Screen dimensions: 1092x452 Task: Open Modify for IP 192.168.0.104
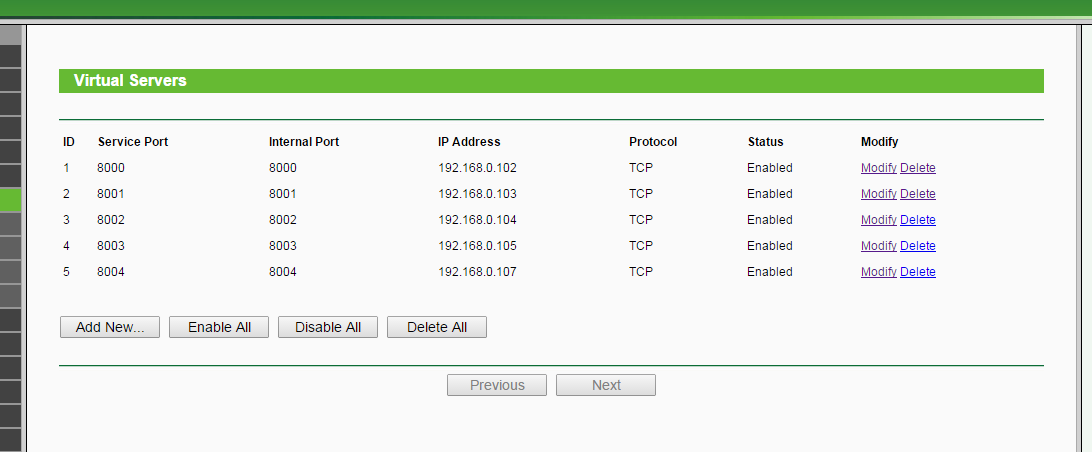tap(878, 220)
